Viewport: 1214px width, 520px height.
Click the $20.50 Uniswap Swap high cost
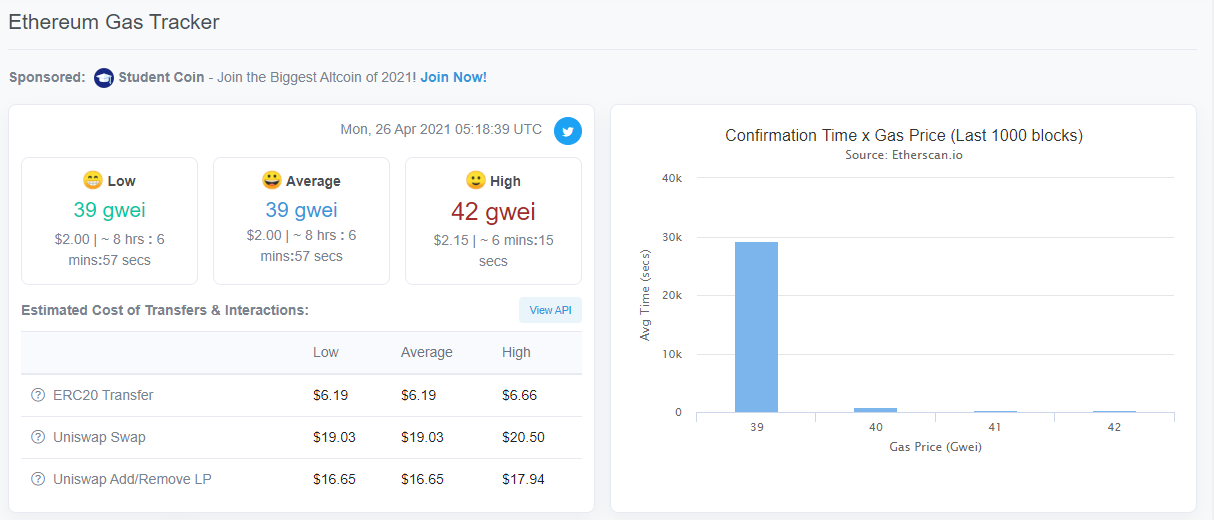(x=523, y=437)
